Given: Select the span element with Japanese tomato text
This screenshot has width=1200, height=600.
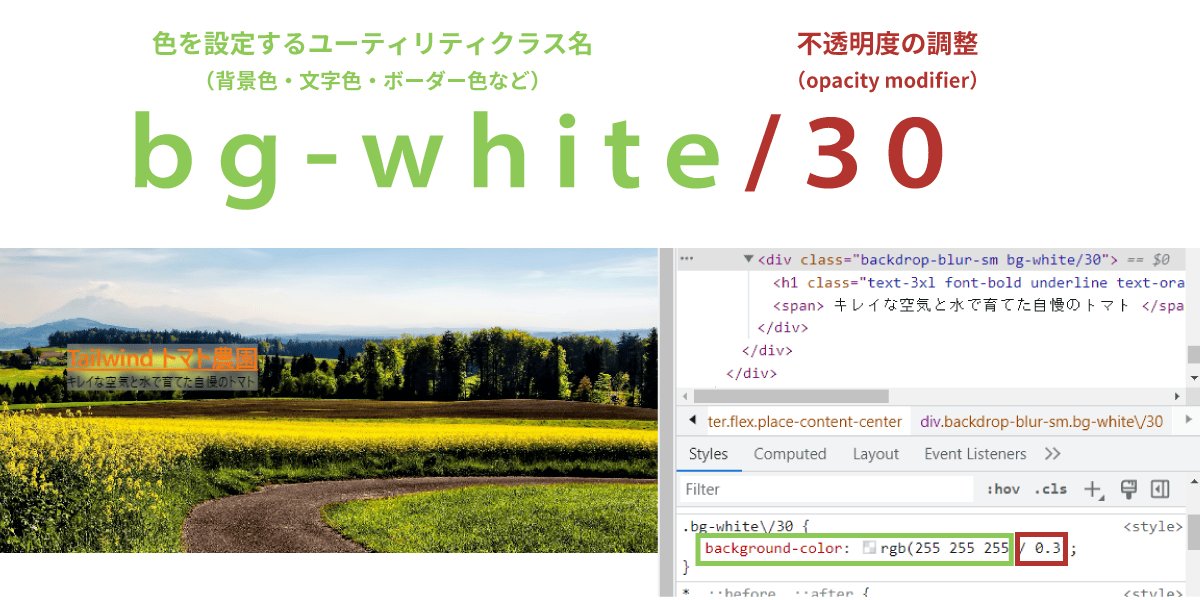Looking at the screenshot, I should [x=979, y=305].
